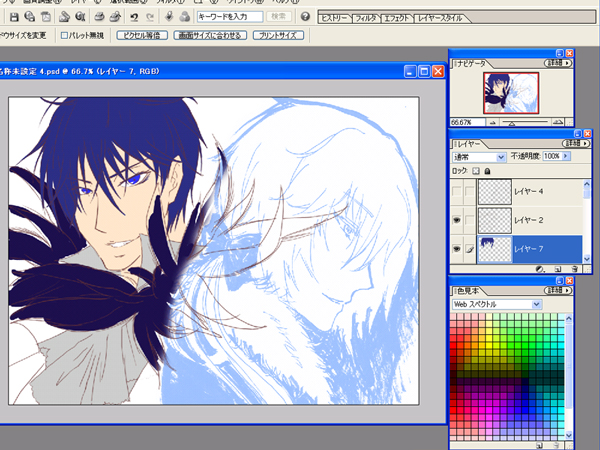This screenshot has height=450, width=600.
Task: Toggle the link box of レイヤー 4
Action: click(x=470, y=191)
